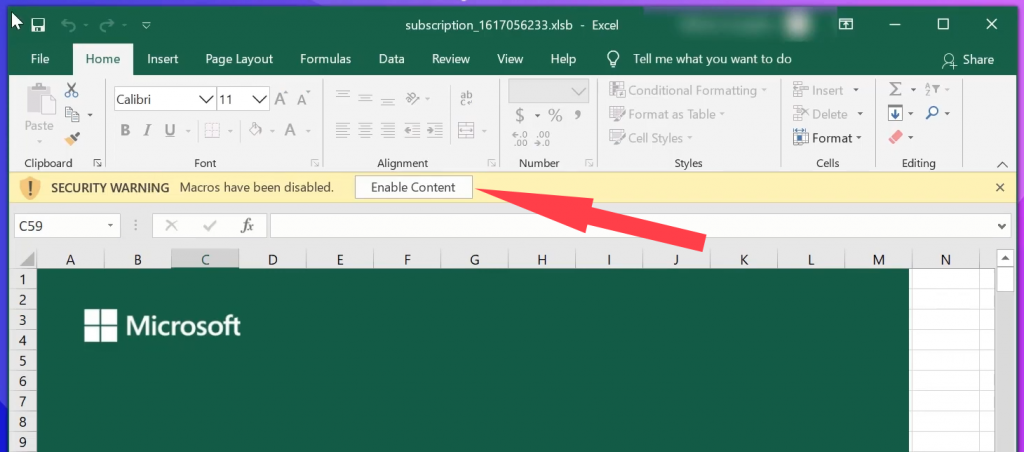Viewport: 1024px width, 452px height.
Task: Click the Clear eraser icon
Action: point(895,138)
